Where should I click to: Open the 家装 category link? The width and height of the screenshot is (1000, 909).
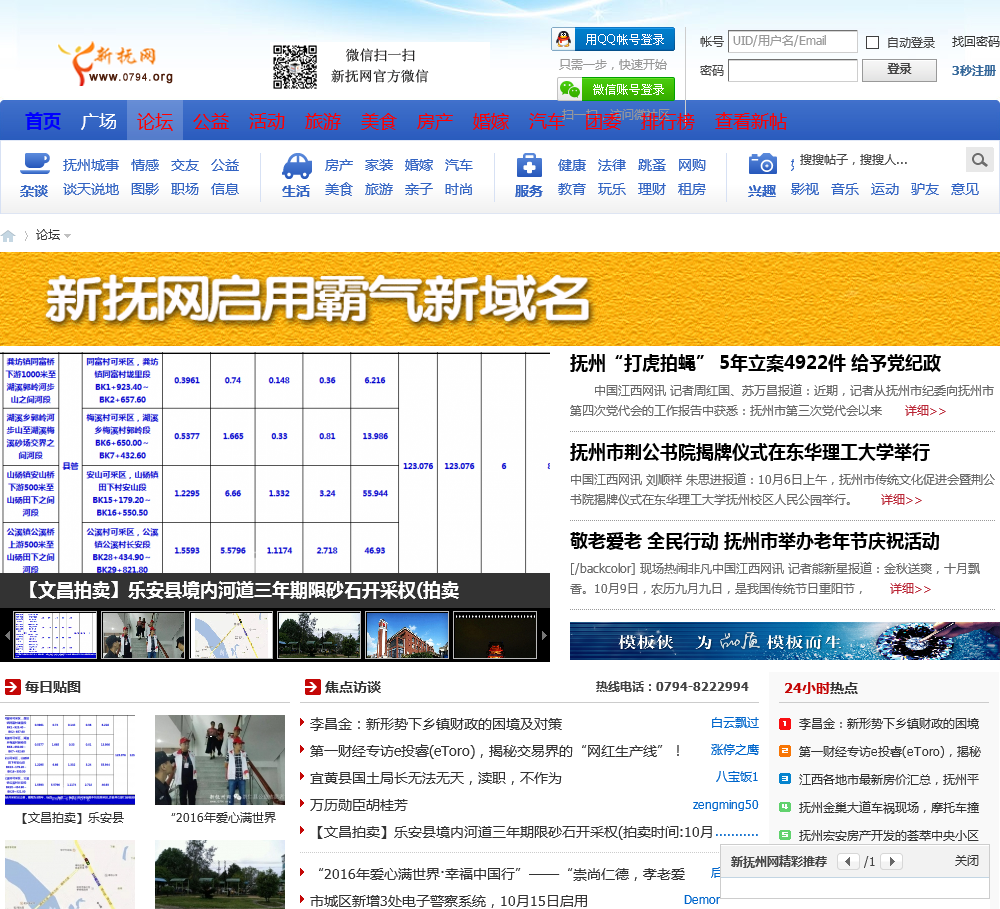[379, 165]
